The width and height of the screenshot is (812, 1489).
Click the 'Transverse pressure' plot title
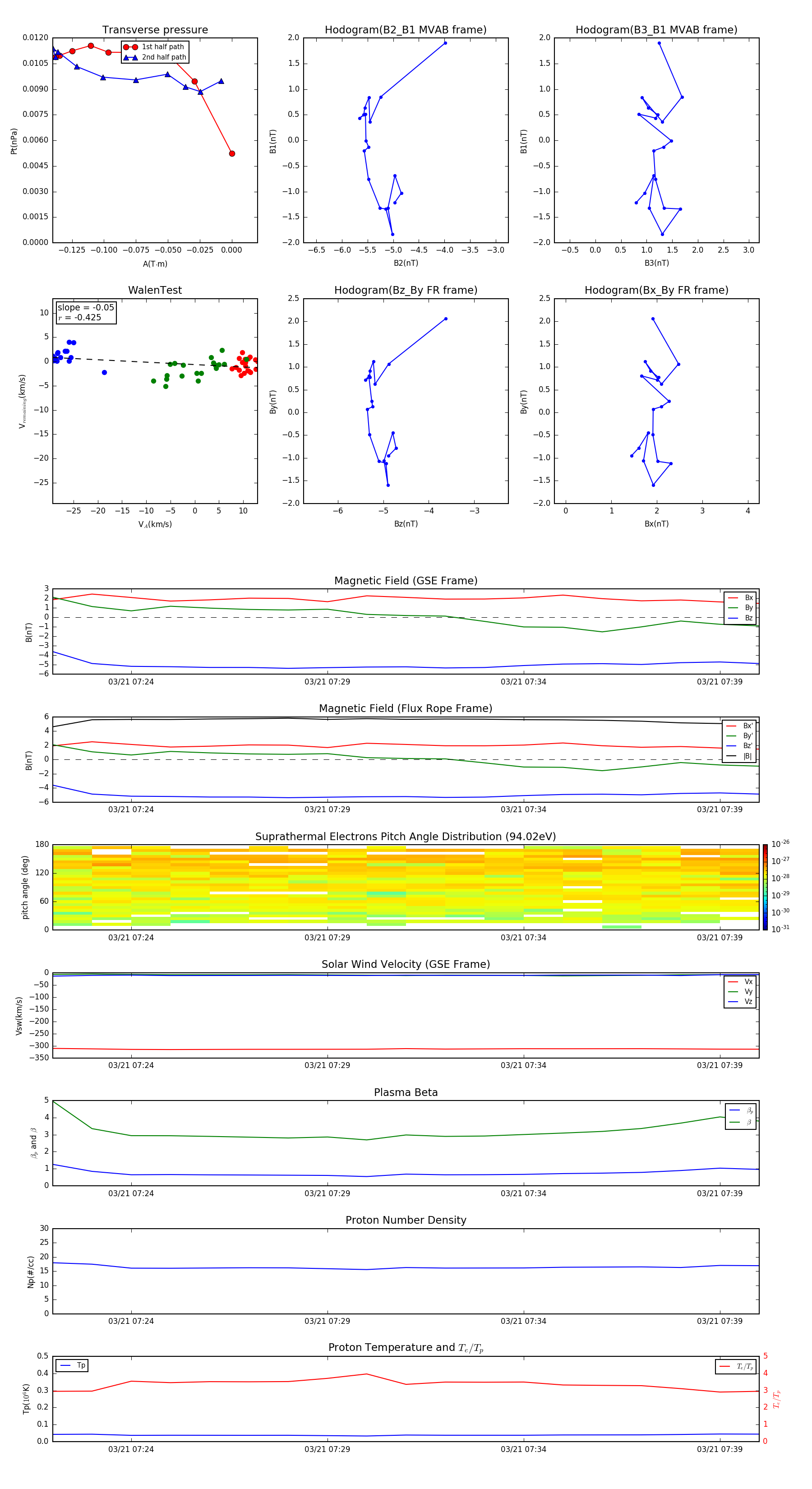coord(155,29)
